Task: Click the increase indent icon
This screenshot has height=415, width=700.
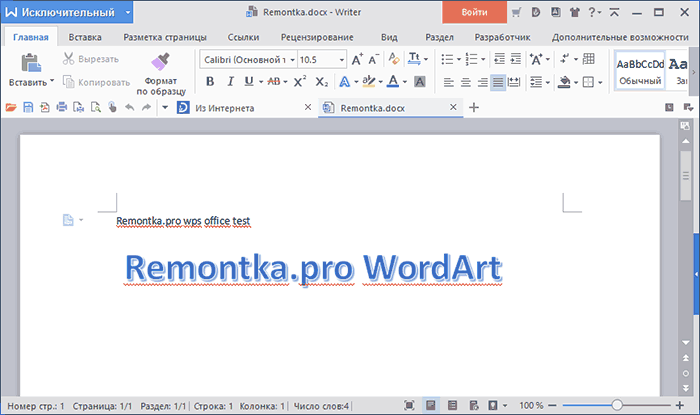Action: pos(516,59)
